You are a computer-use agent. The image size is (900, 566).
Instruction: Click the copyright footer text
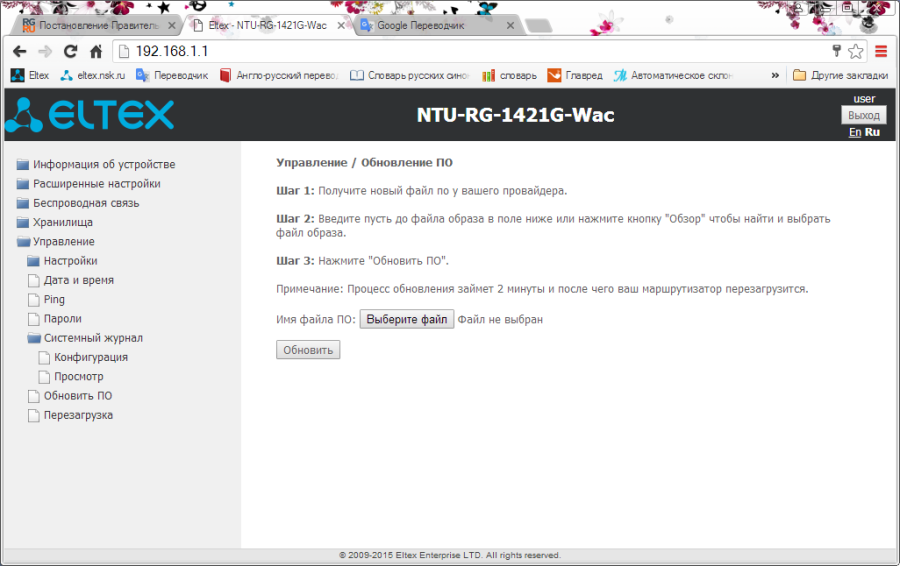point(450,555)
